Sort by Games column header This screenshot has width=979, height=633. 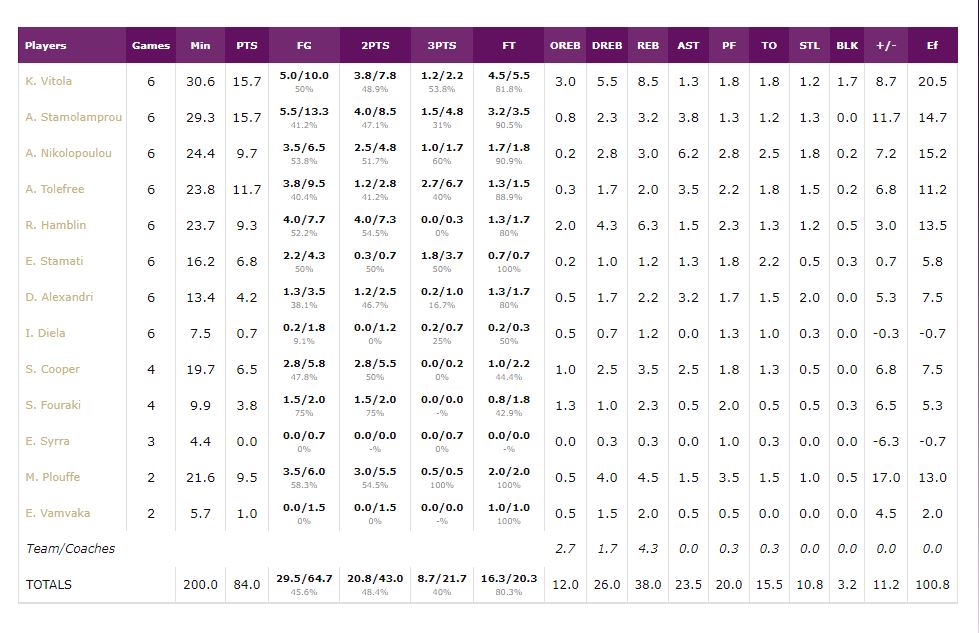[151, 45]
